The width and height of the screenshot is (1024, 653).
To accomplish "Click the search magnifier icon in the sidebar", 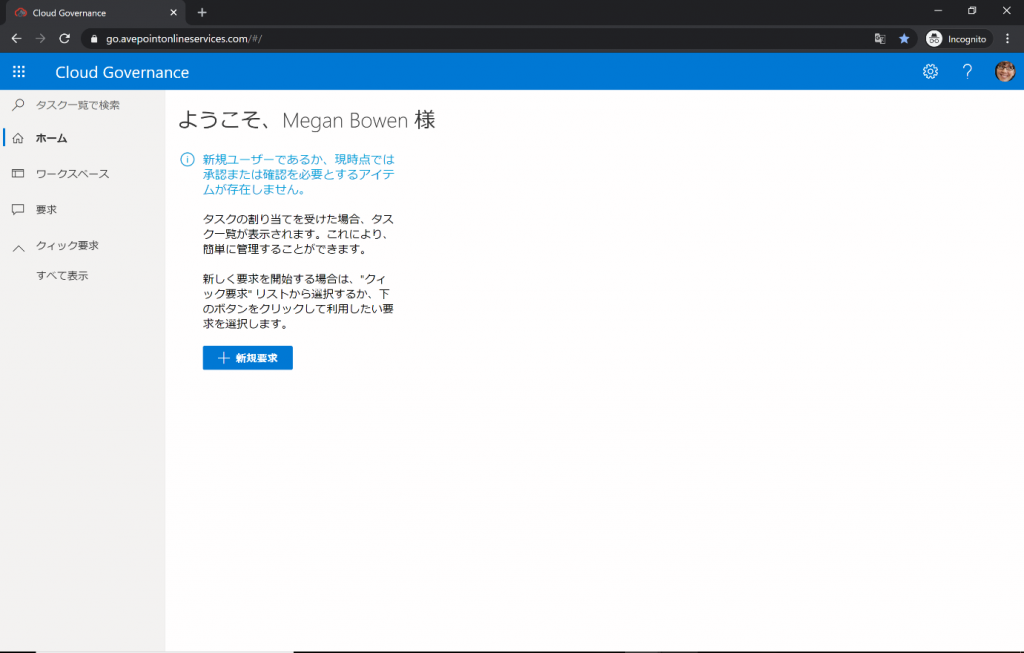I will point(18,104).
